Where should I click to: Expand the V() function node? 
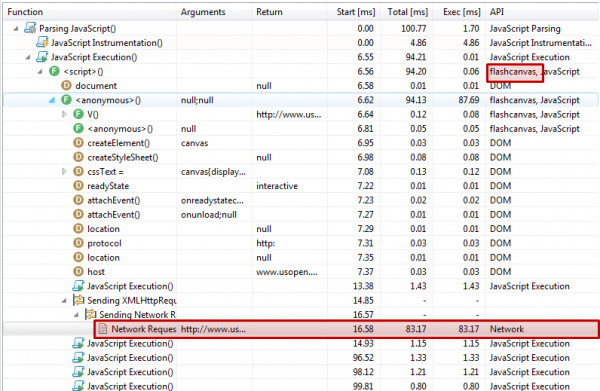tap(64, 114)
